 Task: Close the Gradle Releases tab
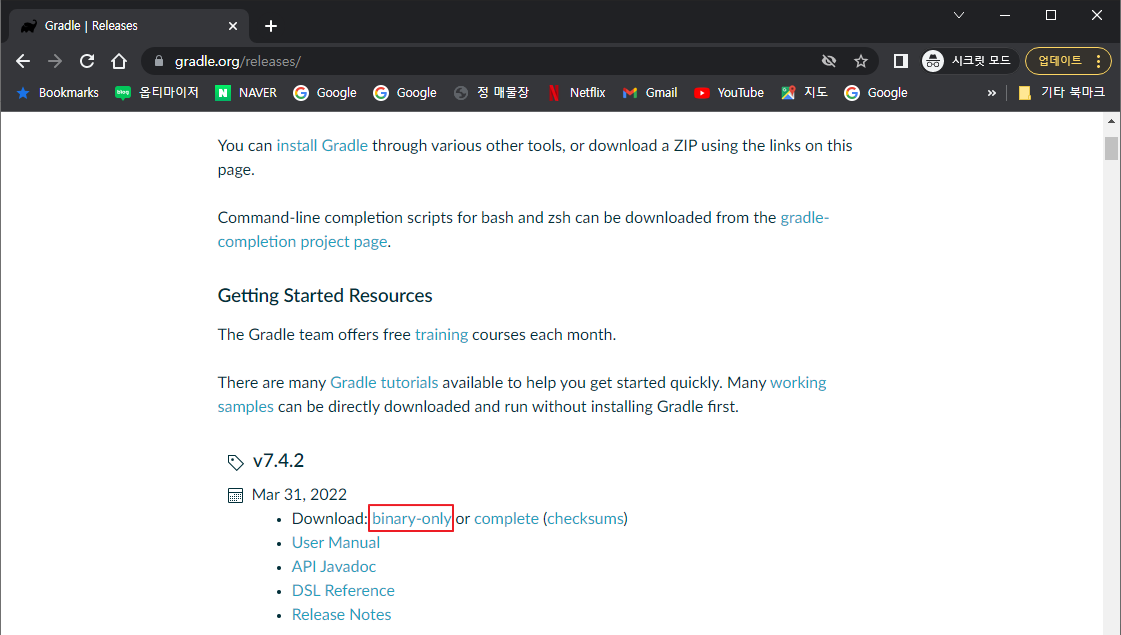[233, 26]
